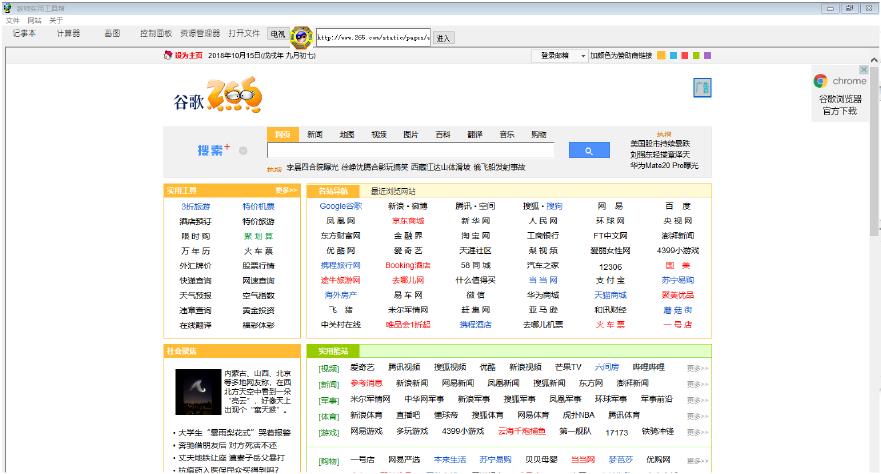The height and width of the screenshot is (474, 881).
Task: Open 控制面板 from the toolbar
Action: pos(156,34)
